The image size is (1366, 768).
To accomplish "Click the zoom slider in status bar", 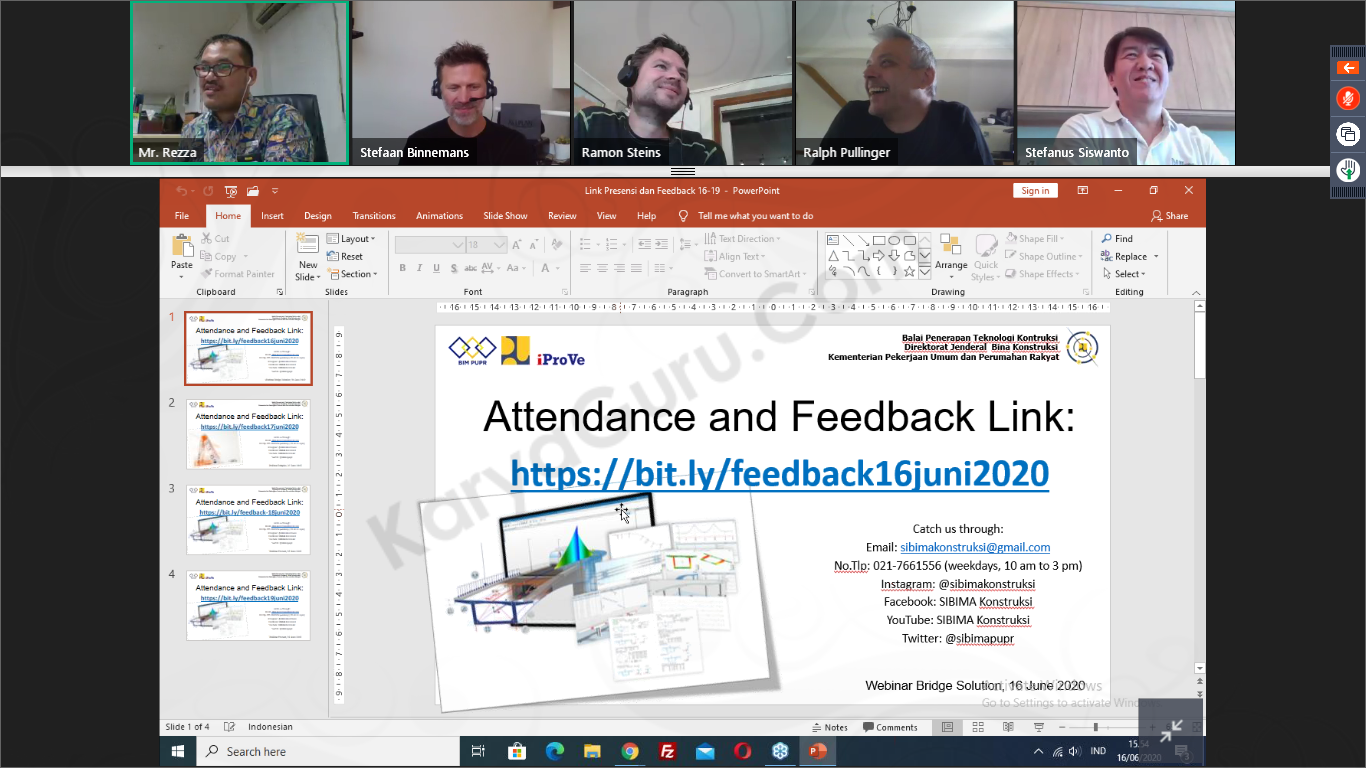I will click(1096, 727).
